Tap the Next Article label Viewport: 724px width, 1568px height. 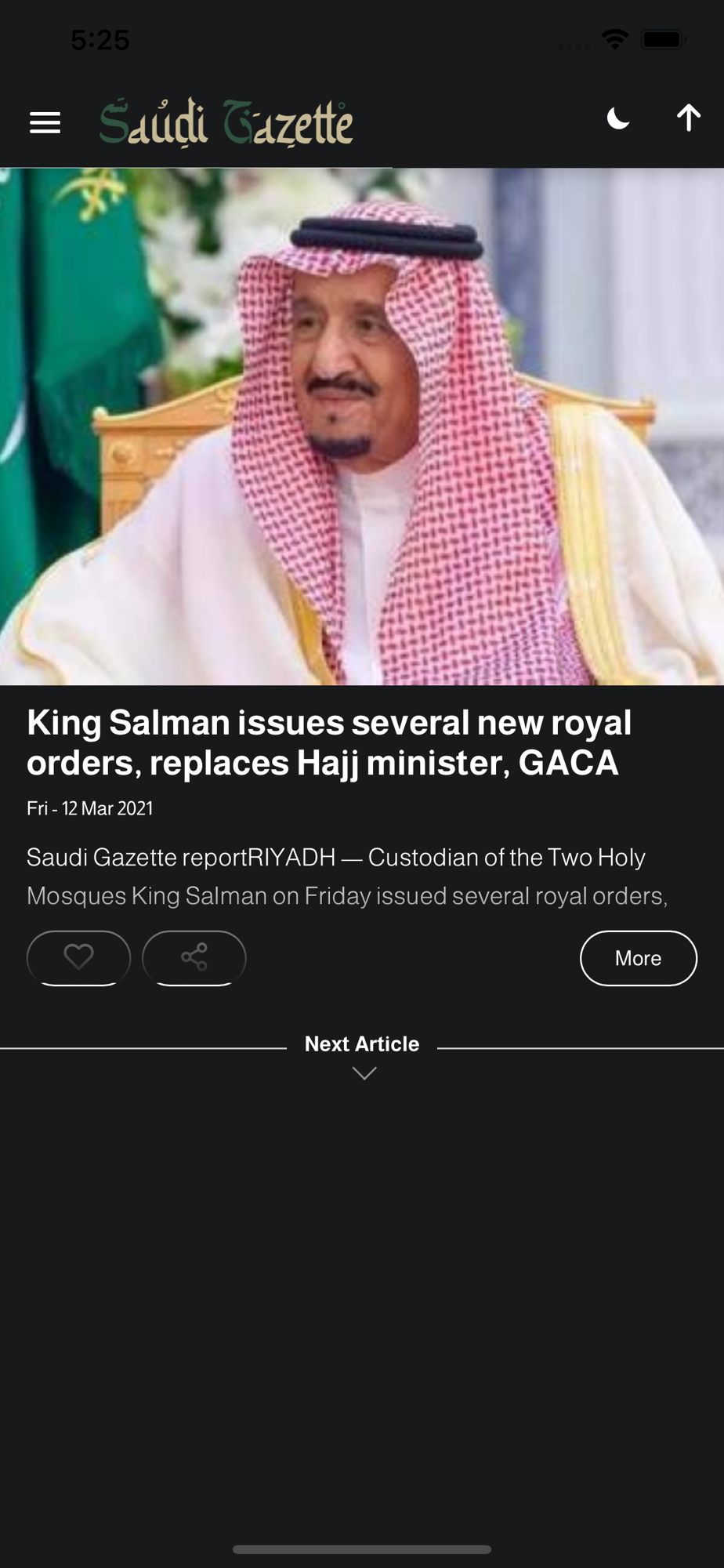362,1044
